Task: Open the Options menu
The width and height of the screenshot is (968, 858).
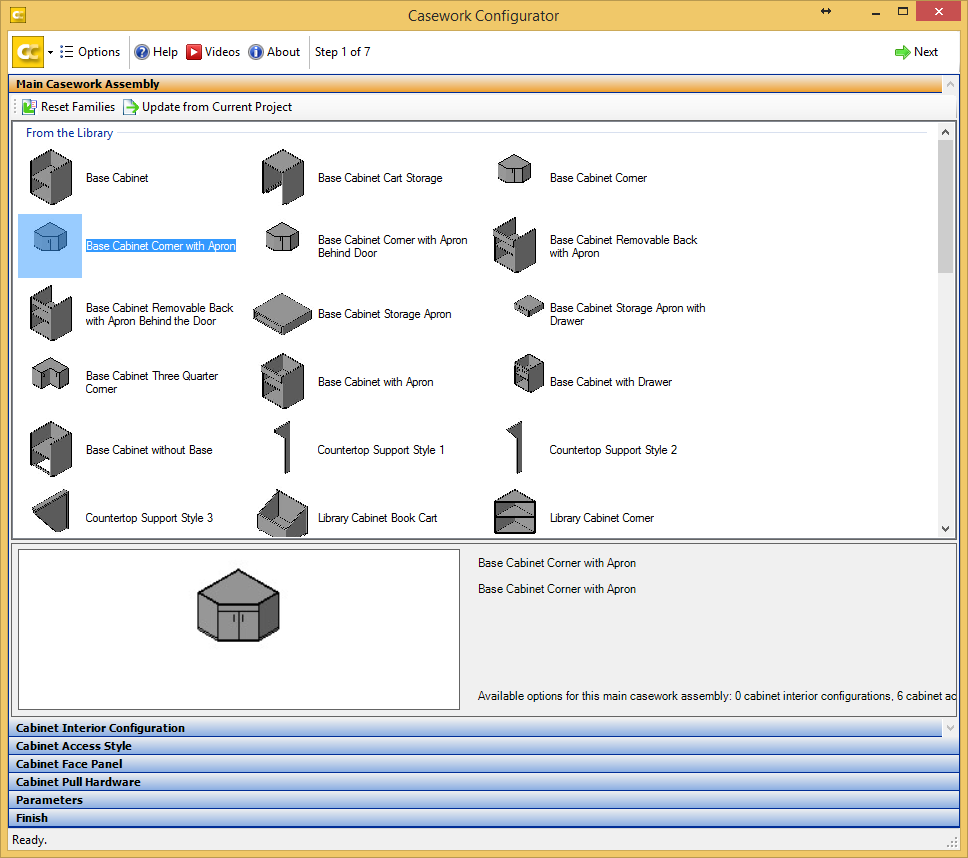Action: [x=90, y=51]
